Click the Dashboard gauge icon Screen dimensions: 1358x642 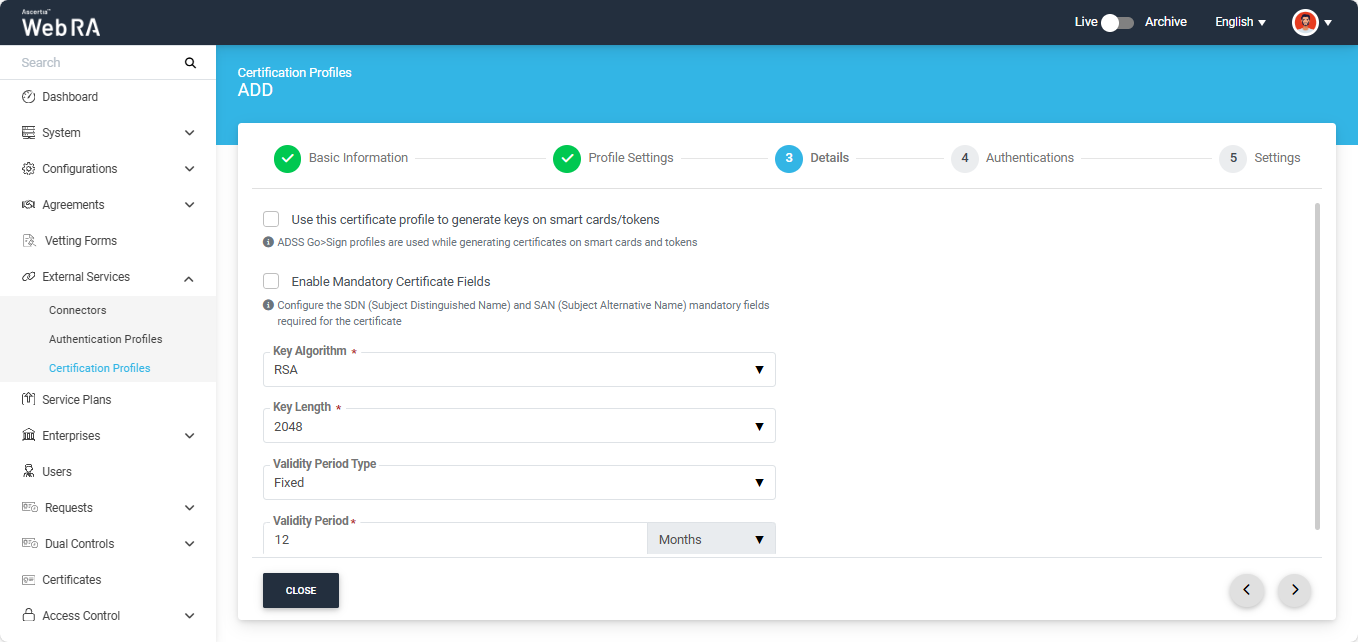[28, 97]
